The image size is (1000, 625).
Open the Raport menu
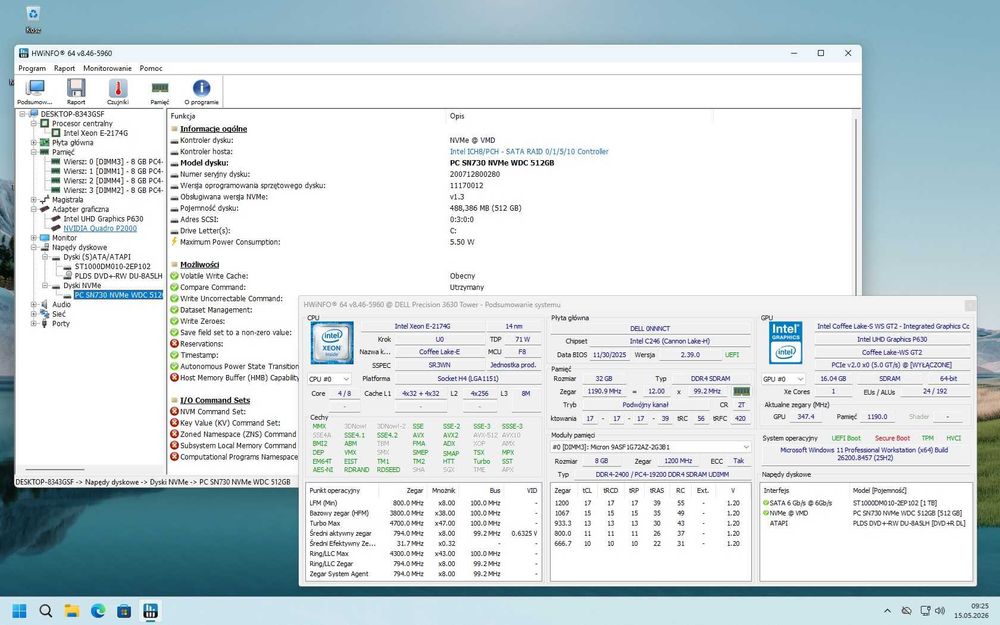64,68
